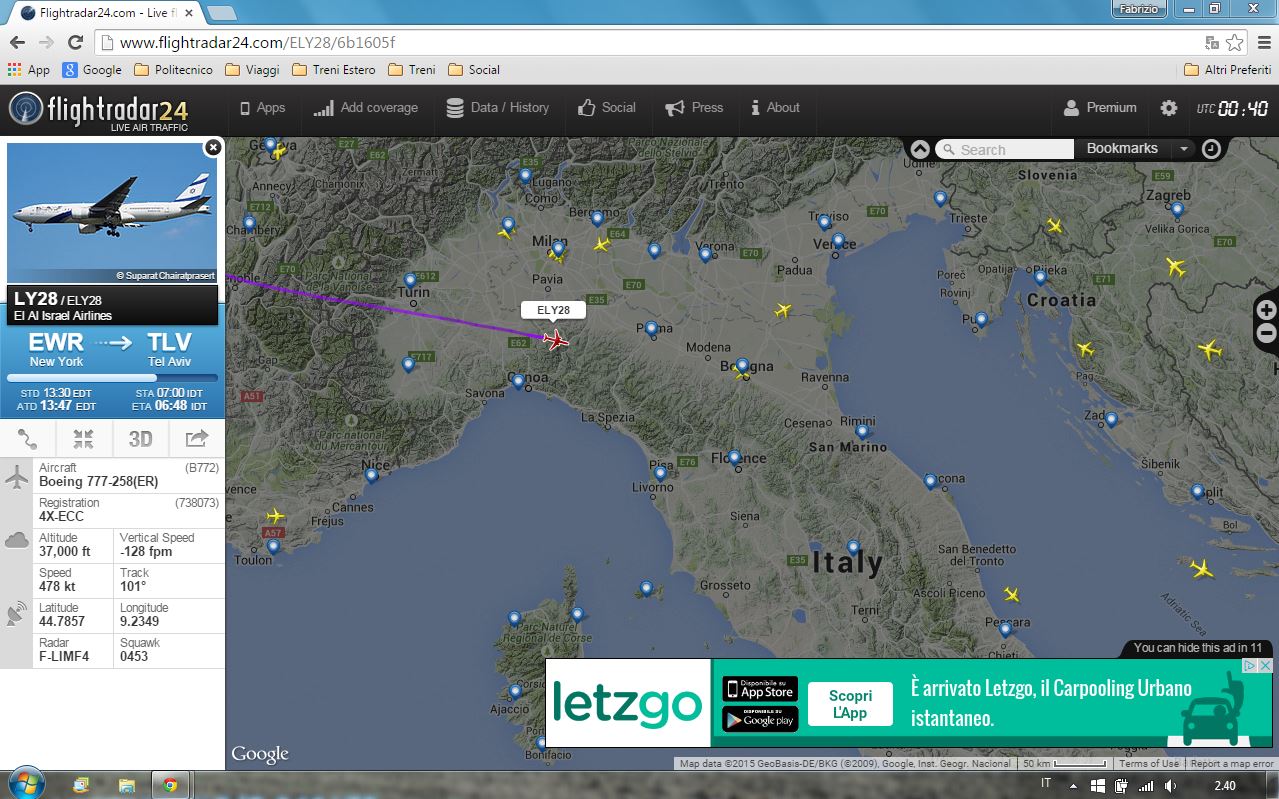Click the Rimini airport marker

pyautogui.click(x=862, y=432)
